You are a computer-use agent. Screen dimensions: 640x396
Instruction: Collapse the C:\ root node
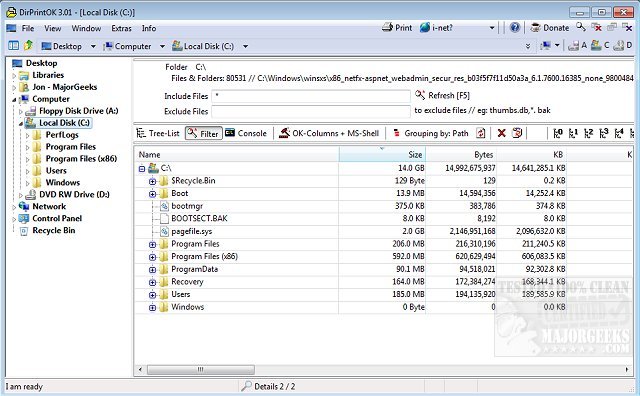tap(142, 168)
